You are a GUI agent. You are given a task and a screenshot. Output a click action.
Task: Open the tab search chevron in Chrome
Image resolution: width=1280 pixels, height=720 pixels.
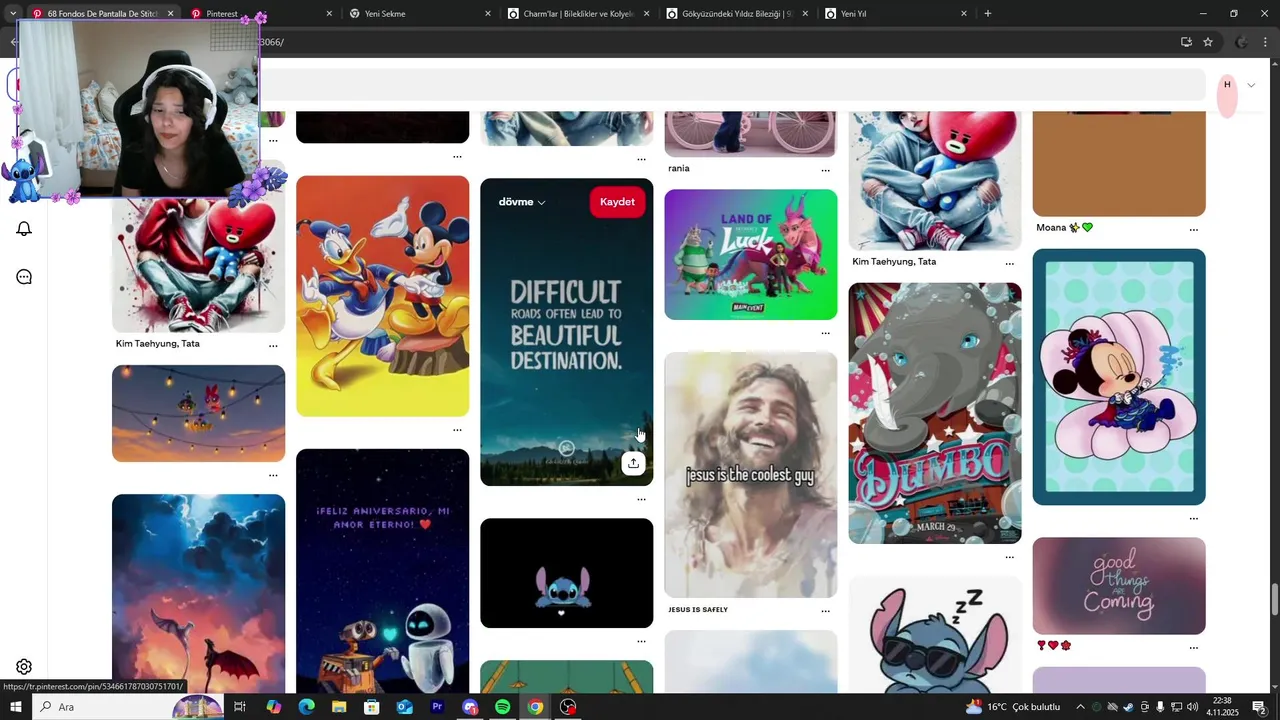pos(13,14)
